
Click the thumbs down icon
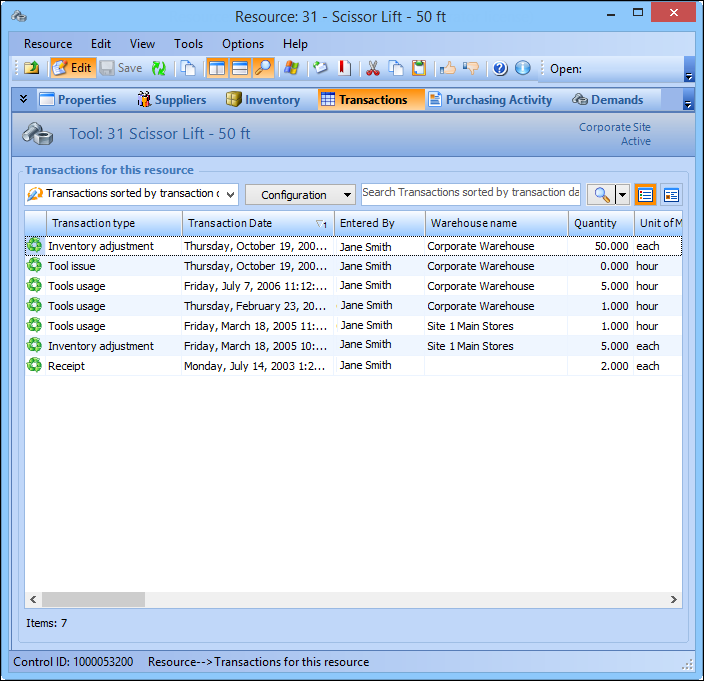pyautogui.click(x=471, y=68)
